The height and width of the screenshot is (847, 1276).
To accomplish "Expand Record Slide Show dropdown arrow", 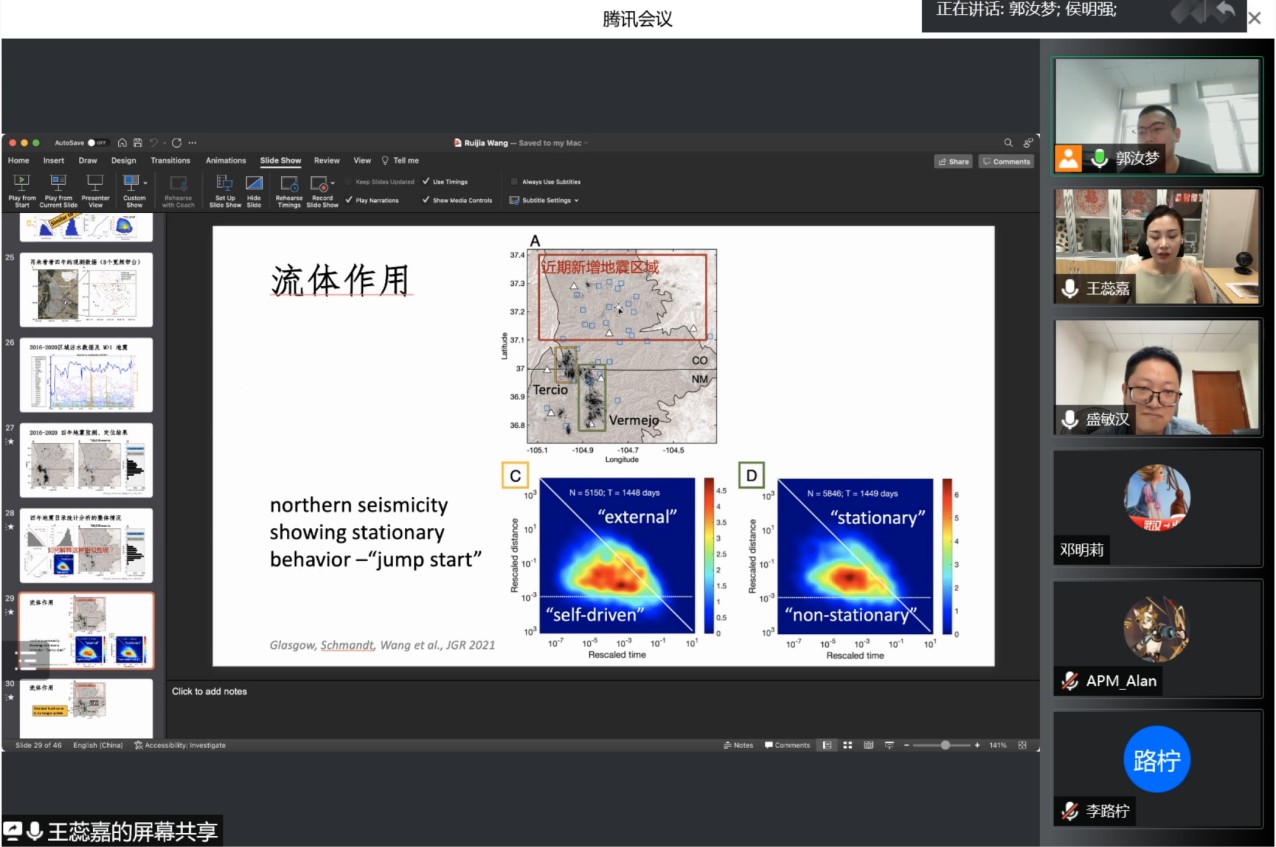I will coord(332,184).
